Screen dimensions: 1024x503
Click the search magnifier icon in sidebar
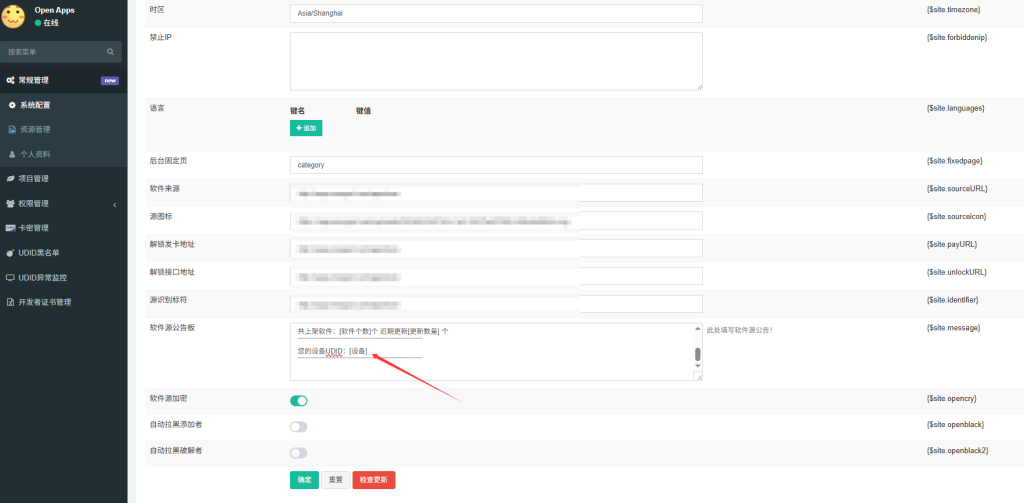[x=110, y=52]
